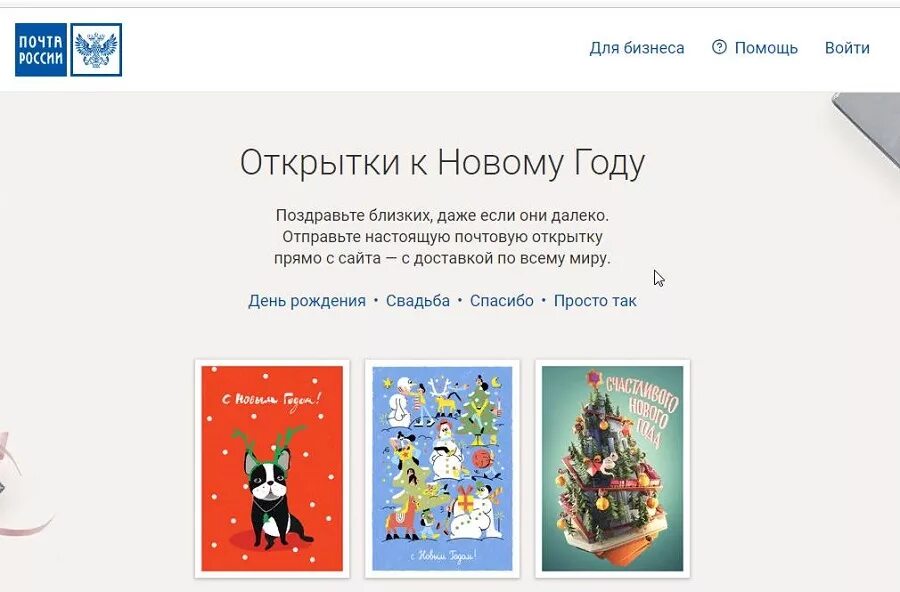Select the Свадьба category link

coord(417,301)
